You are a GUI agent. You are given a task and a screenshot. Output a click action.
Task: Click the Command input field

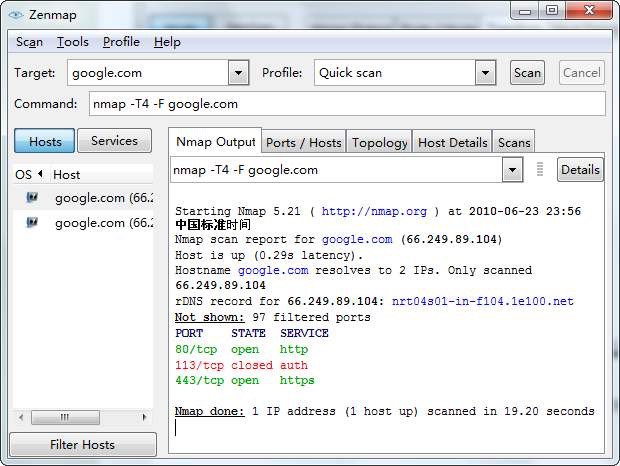tap(347, 104)
